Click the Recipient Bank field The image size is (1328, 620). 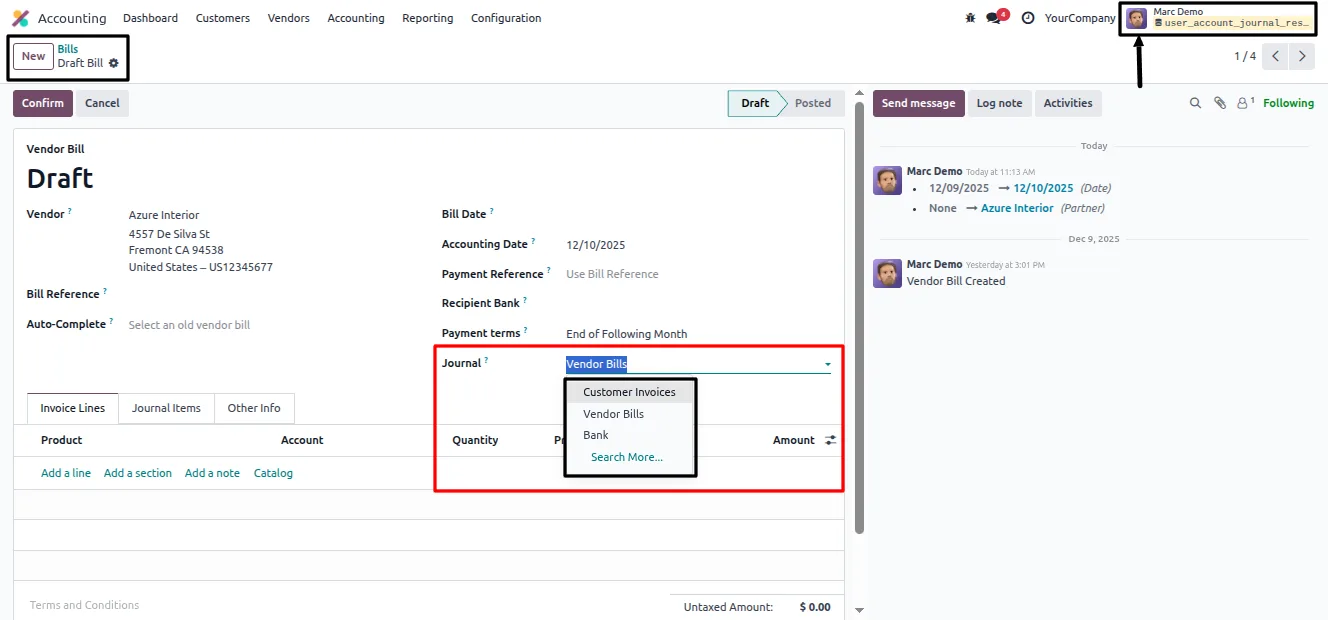pos(698,303)
